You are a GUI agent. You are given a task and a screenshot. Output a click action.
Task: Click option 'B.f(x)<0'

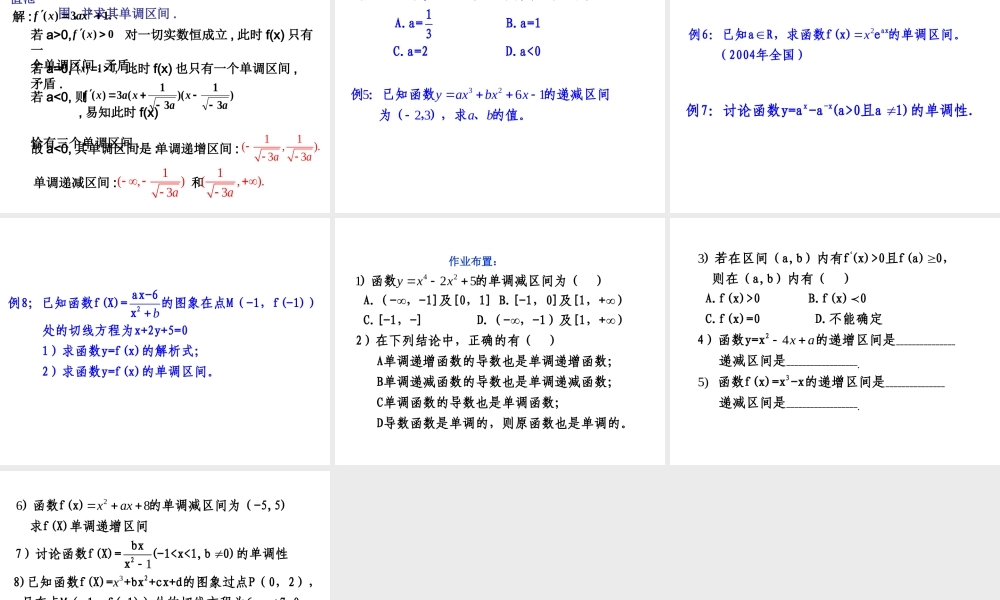click(837, 298)
